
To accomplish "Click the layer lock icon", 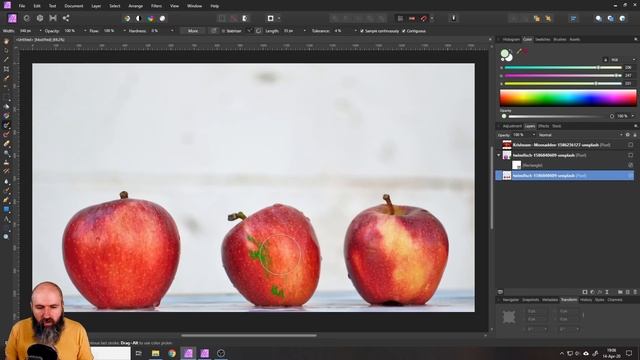I will 635,135.
